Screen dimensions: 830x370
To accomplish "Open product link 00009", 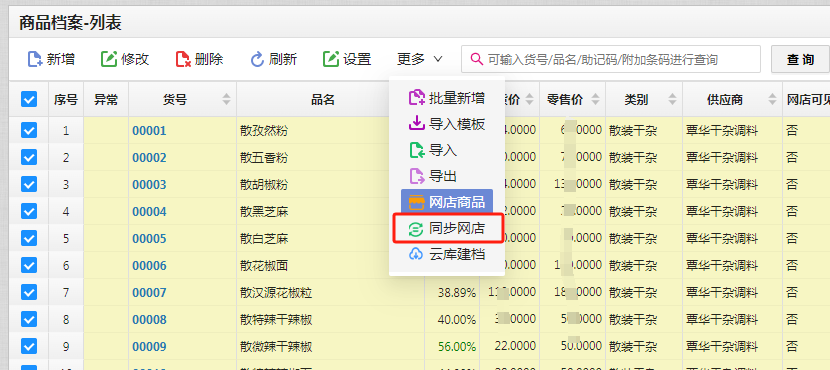I will [x=149, y=347].
